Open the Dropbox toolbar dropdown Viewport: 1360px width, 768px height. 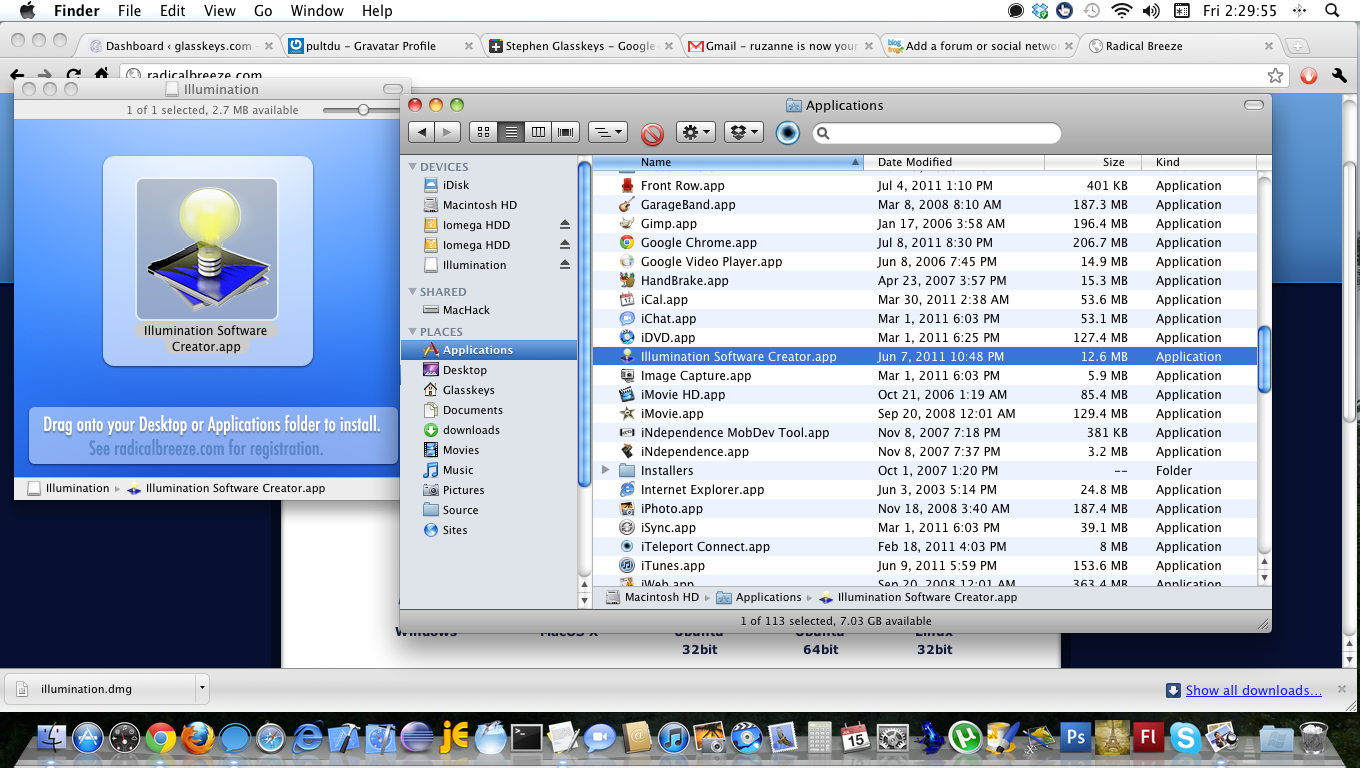742,132
